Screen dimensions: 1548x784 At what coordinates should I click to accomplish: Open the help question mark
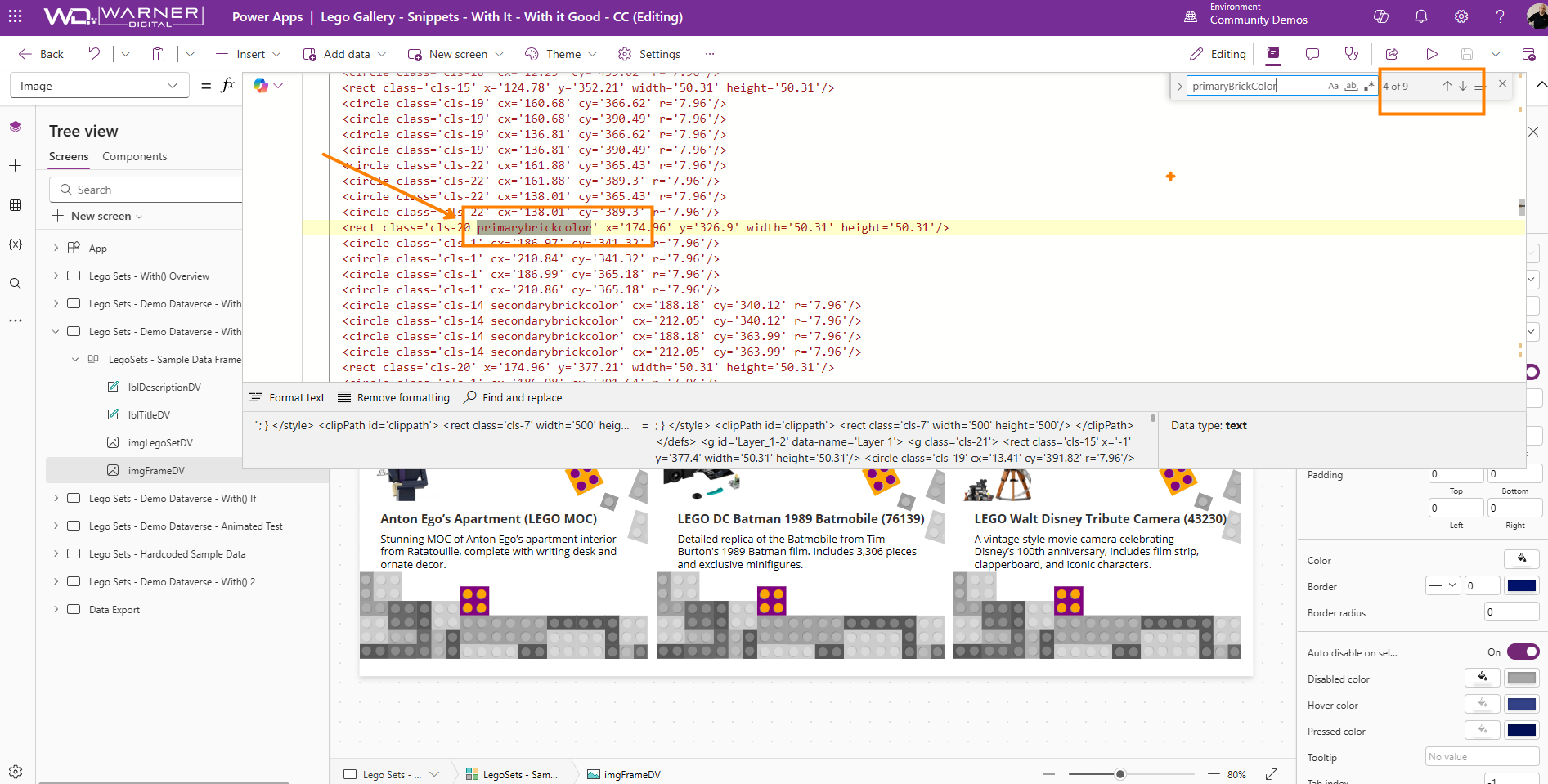[x=1501, y=16]
